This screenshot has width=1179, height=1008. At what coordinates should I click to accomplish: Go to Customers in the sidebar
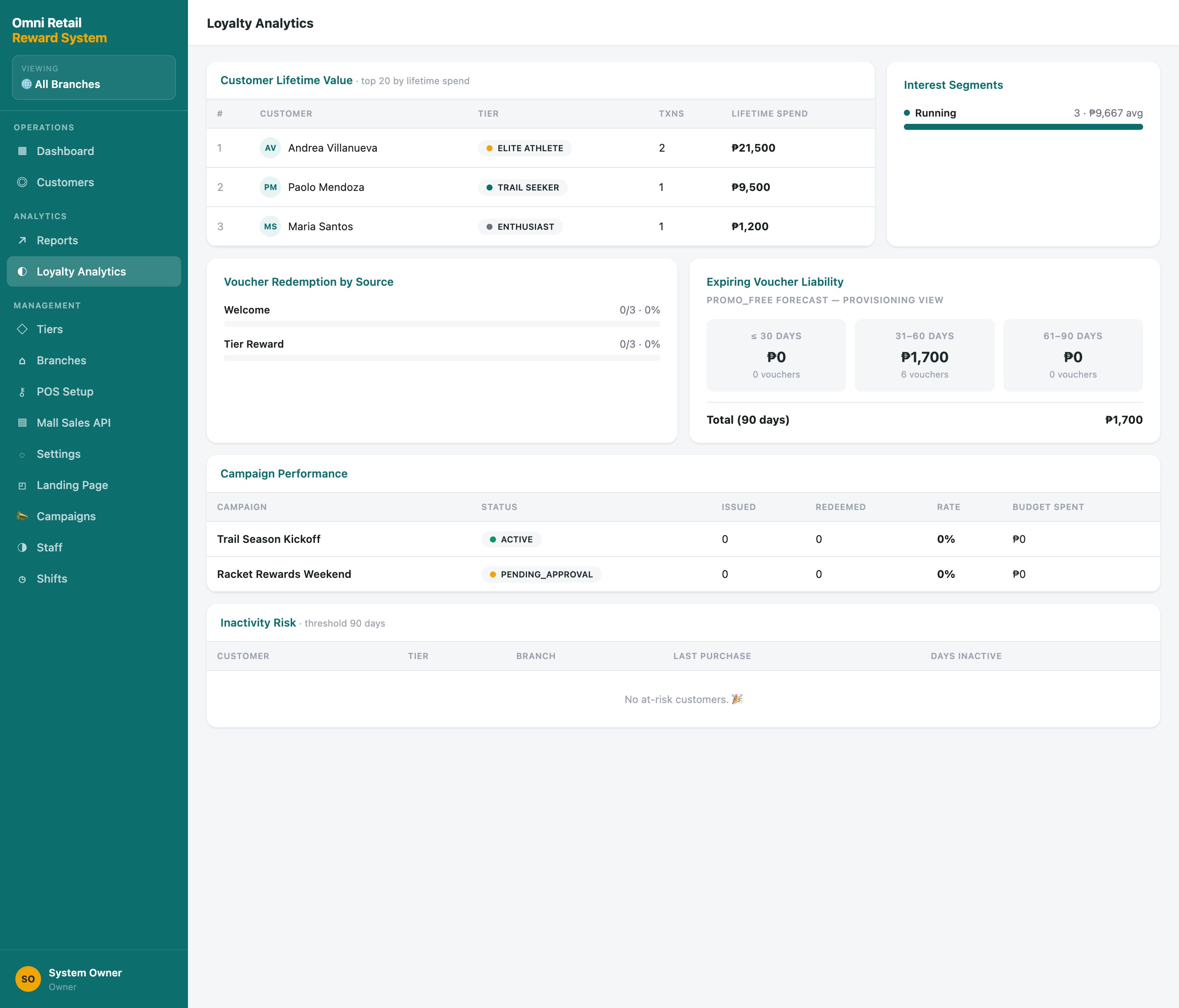pos(94,183)
